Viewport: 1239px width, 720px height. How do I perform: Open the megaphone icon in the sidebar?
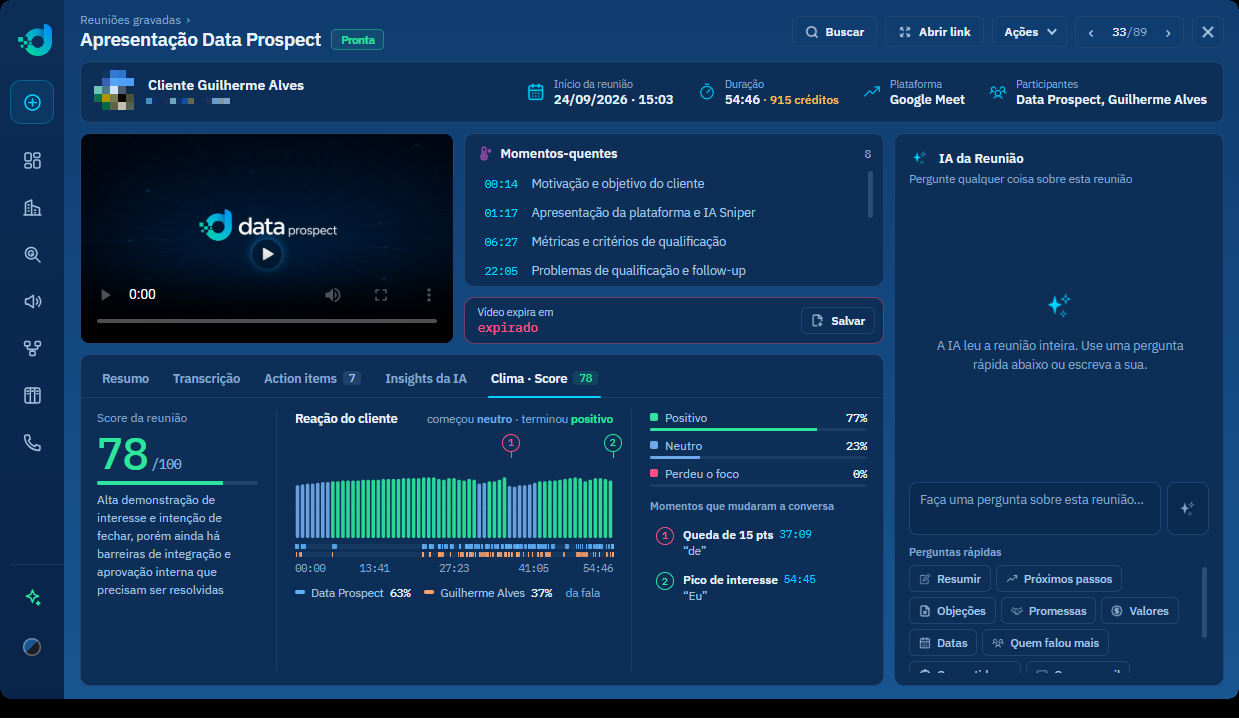(32, 301)
